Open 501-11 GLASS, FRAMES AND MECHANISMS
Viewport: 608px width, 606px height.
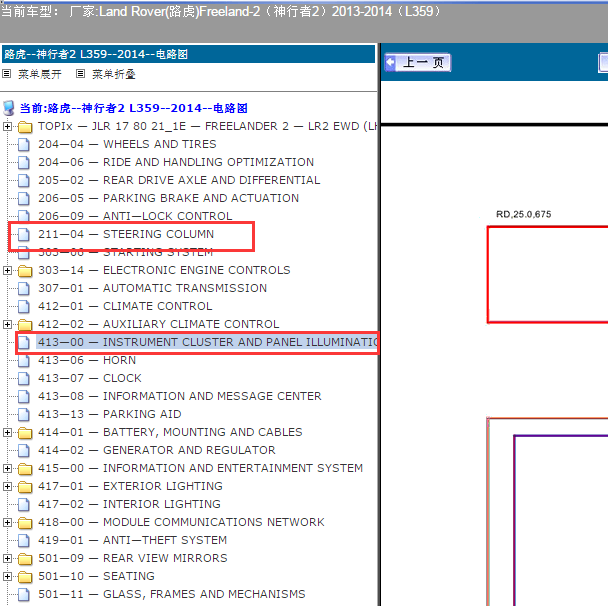172,594
